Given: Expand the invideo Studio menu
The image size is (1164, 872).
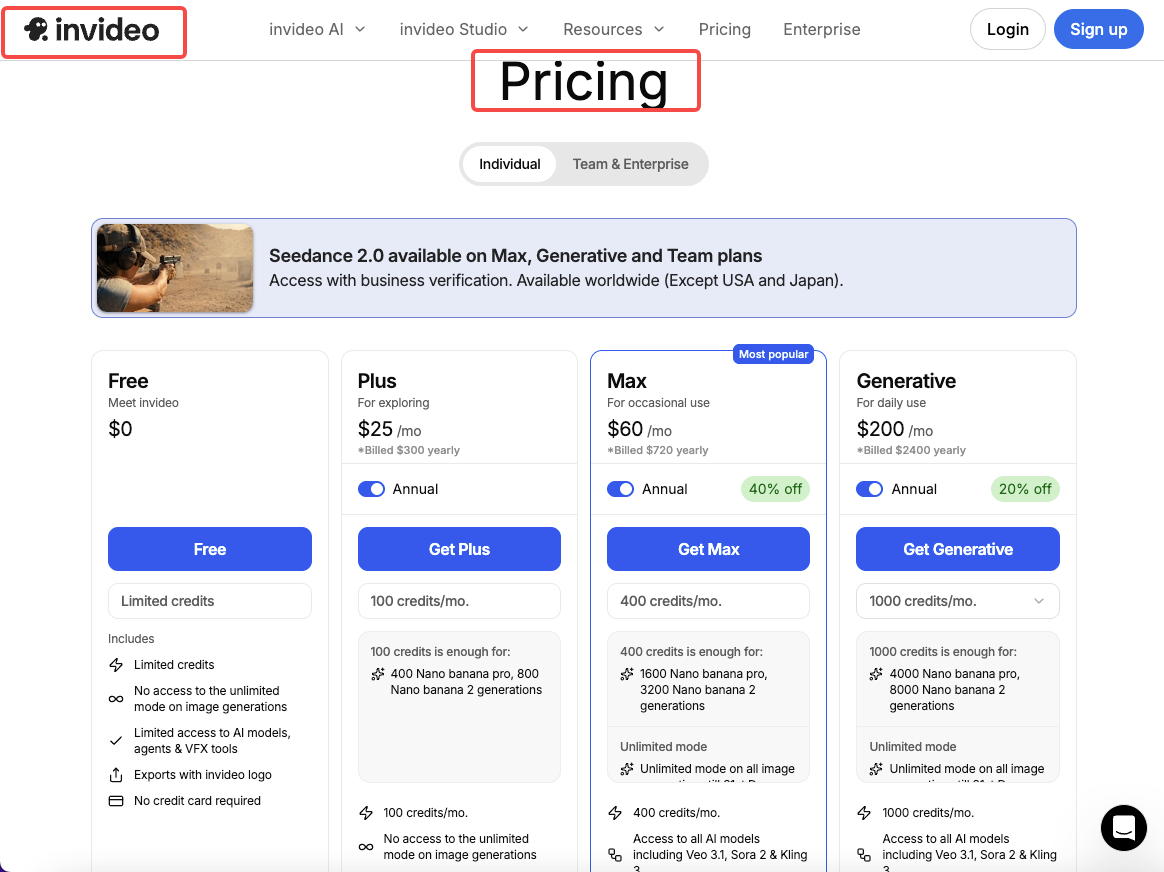Looking at the screenshot, I should [x=464, y=30].
